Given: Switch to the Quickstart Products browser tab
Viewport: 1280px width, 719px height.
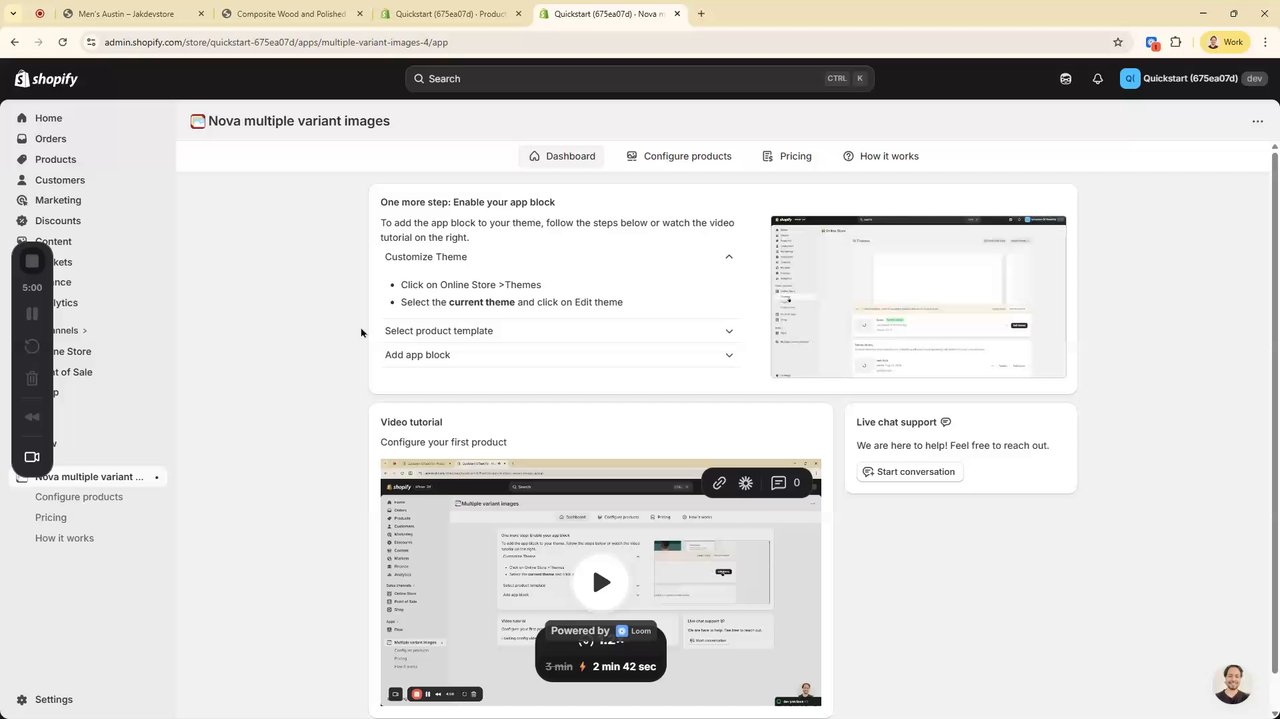Looking at the screenshot, I should click(x=450, y=14).
